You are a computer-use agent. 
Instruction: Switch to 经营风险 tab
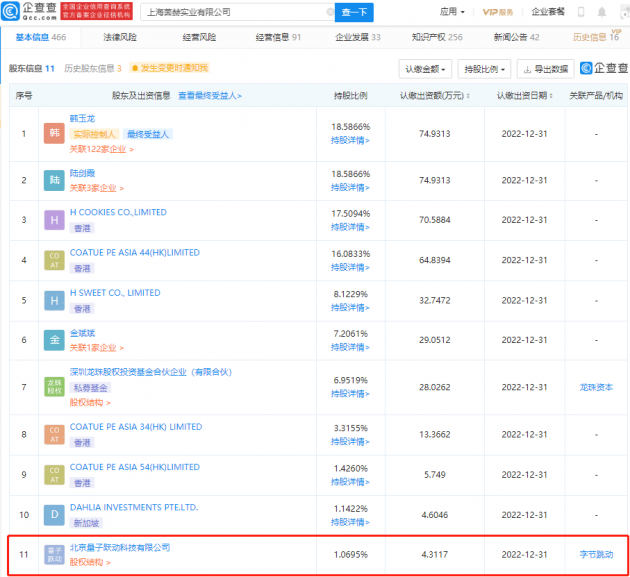pyautogui.click(x=199, y=37)
